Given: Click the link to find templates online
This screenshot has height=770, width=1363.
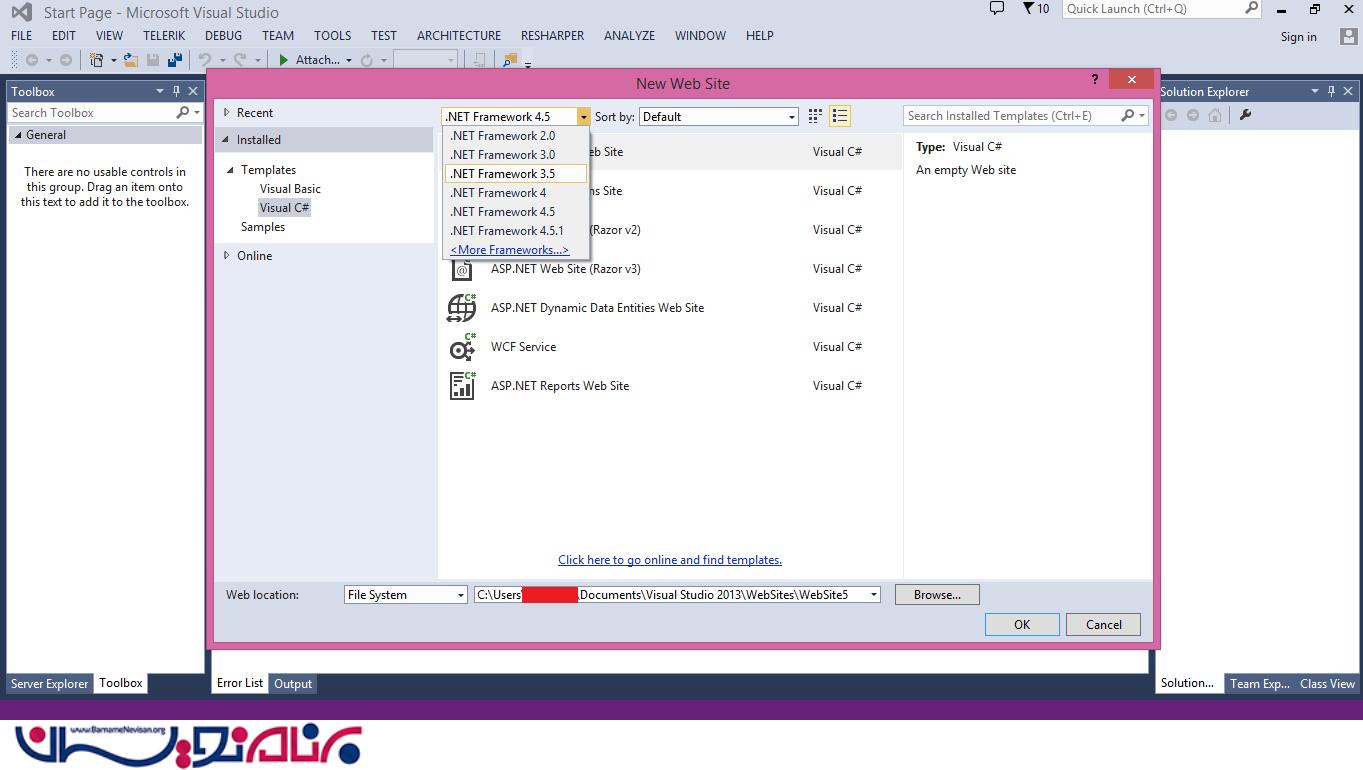Looking at the screenshot, I should coord(669,560).
